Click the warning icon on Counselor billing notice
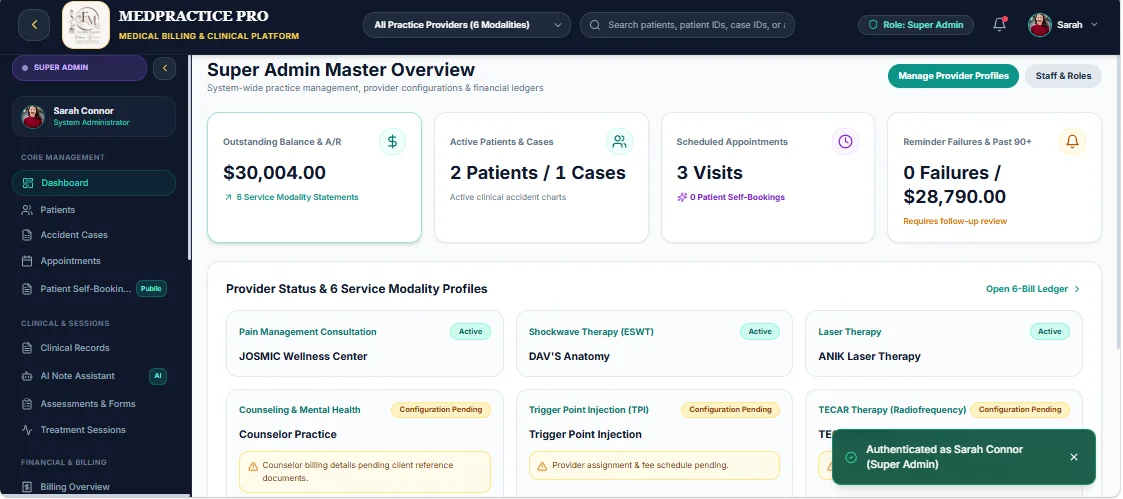This screenshot has width=1123, height=499. tap(253, 466)
